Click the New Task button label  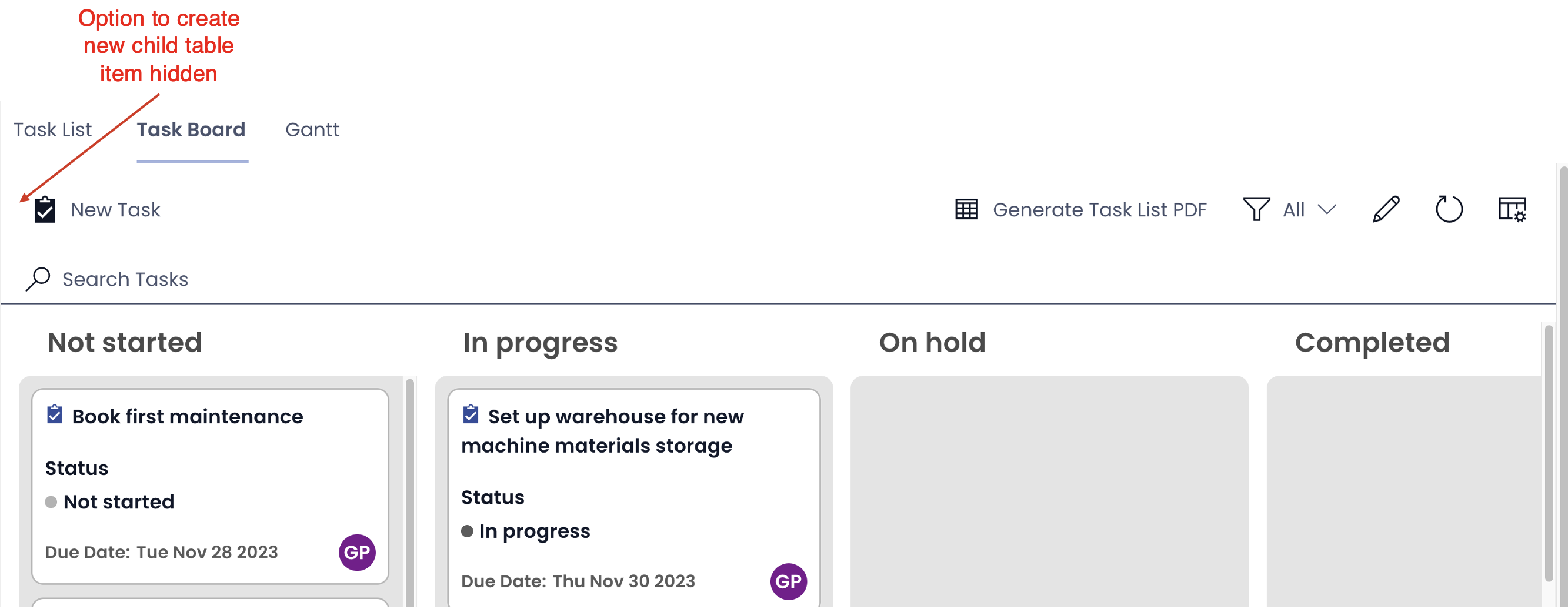[x=116, y=210]
